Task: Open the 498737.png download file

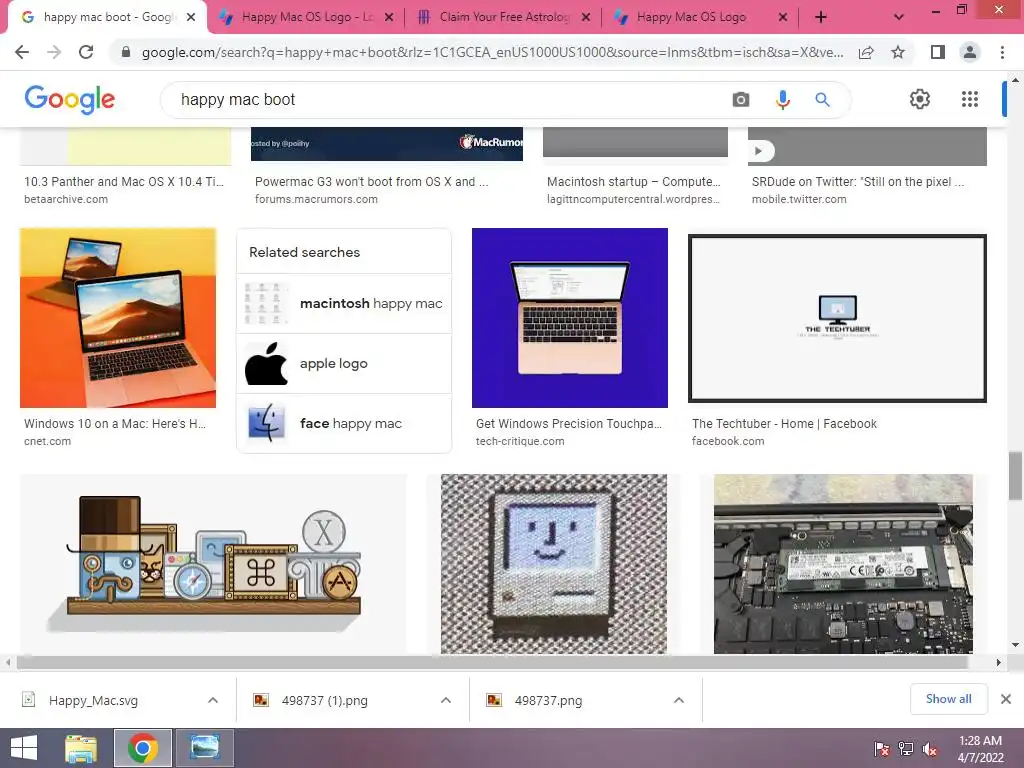Action: [x=548, y=701]
